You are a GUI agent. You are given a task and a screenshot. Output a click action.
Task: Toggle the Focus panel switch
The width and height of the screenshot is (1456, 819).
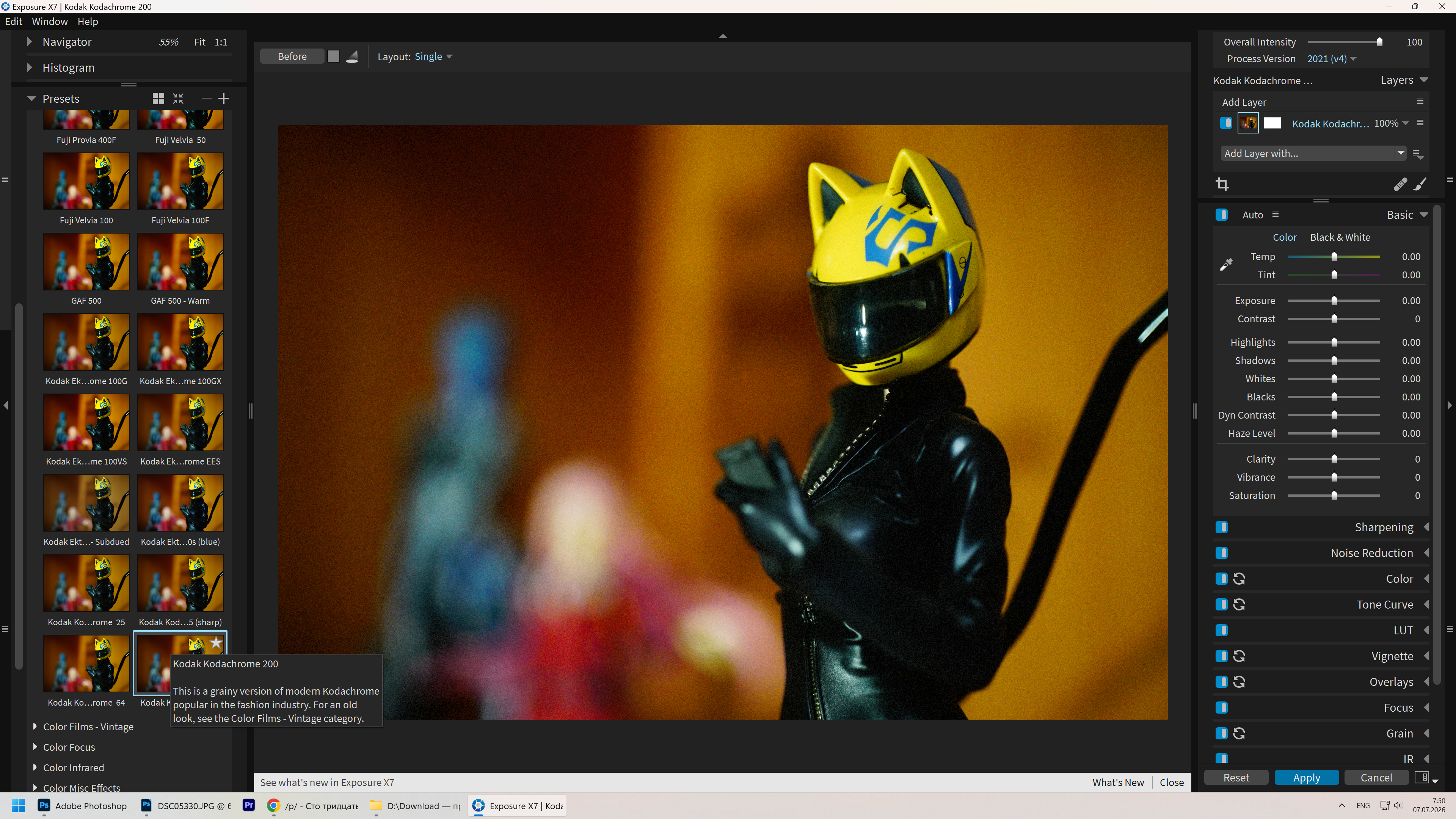[1221, 708]
